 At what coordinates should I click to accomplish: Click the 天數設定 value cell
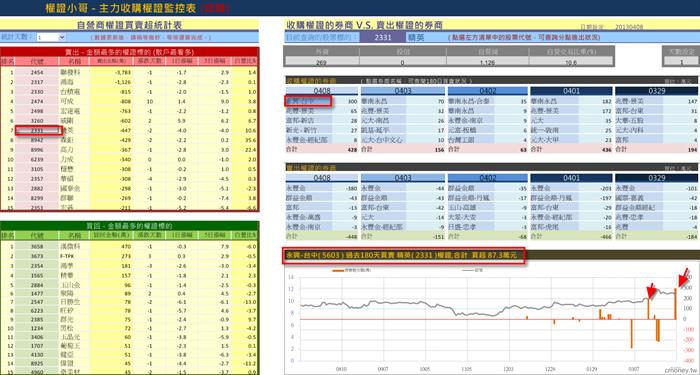pyautogui.click(x=681, y=61)
